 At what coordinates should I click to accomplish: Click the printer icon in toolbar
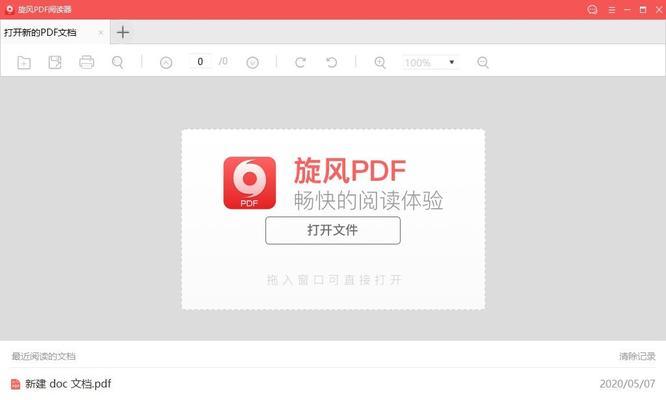87,62
